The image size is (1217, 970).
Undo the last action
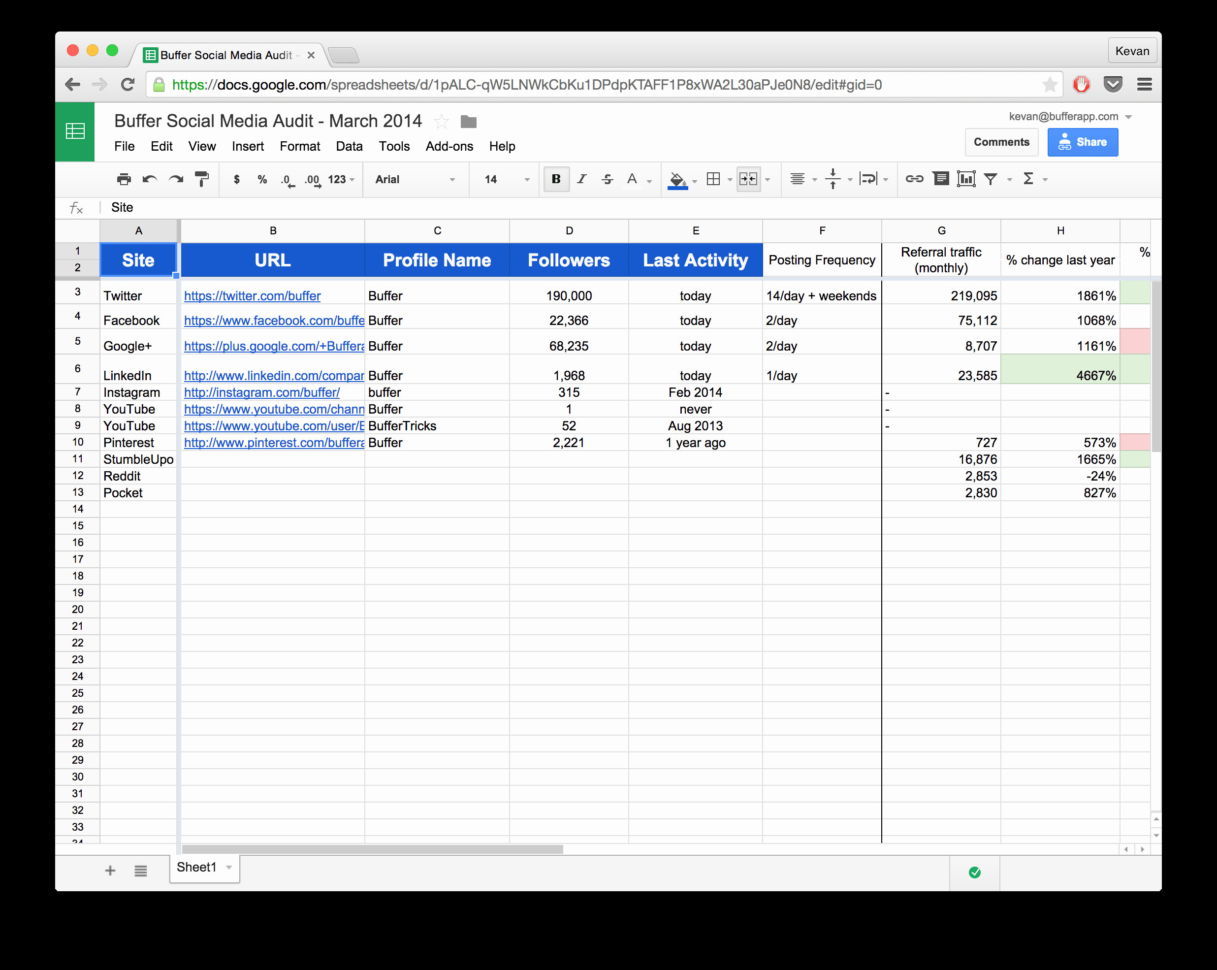click(x=149, y=179)
